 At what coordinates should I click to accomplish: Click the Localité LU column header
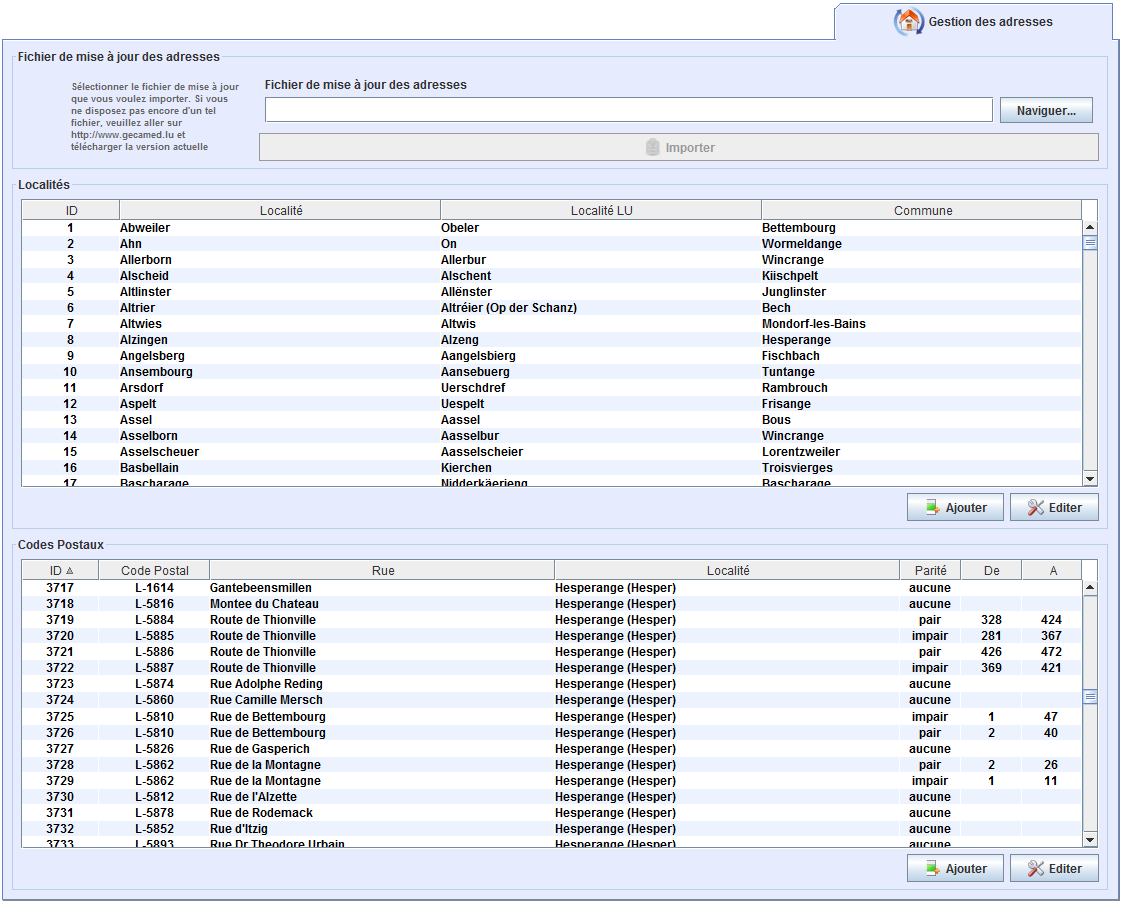tap(600, 210)
